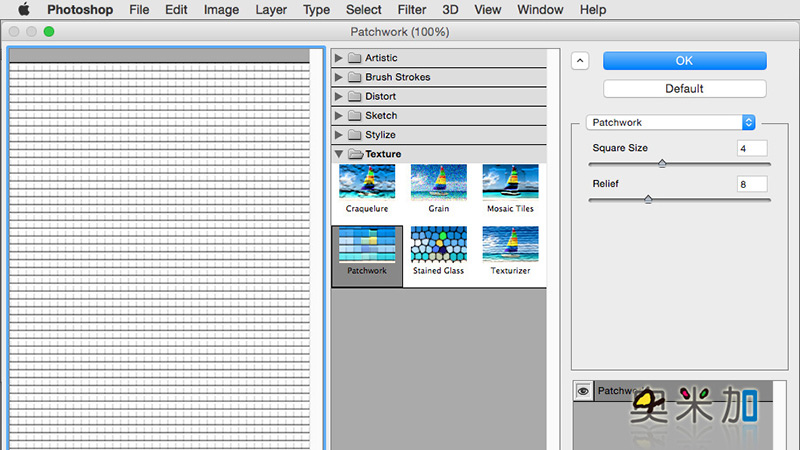Open the Photoshop application menu
This screenshot has height=450, width=800.
click(80, 10)
